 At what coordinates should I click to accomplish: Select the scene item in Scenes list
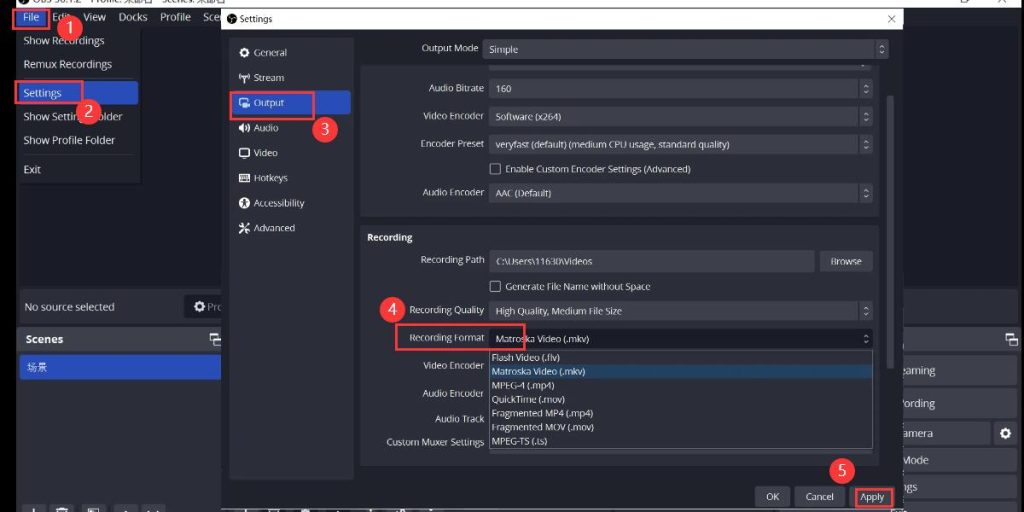pyautogui.click(x=118, y=367)
